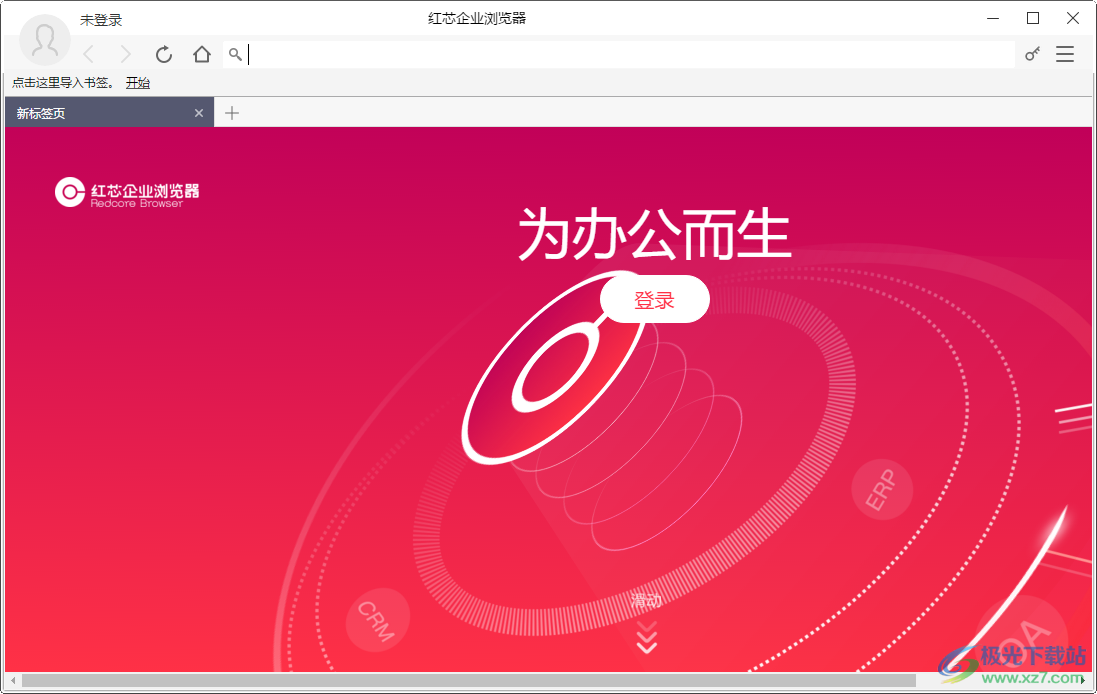The image size is (1097, 694).
Task: Click the magnifier icon in the address bar
Action: click(235, 54)
